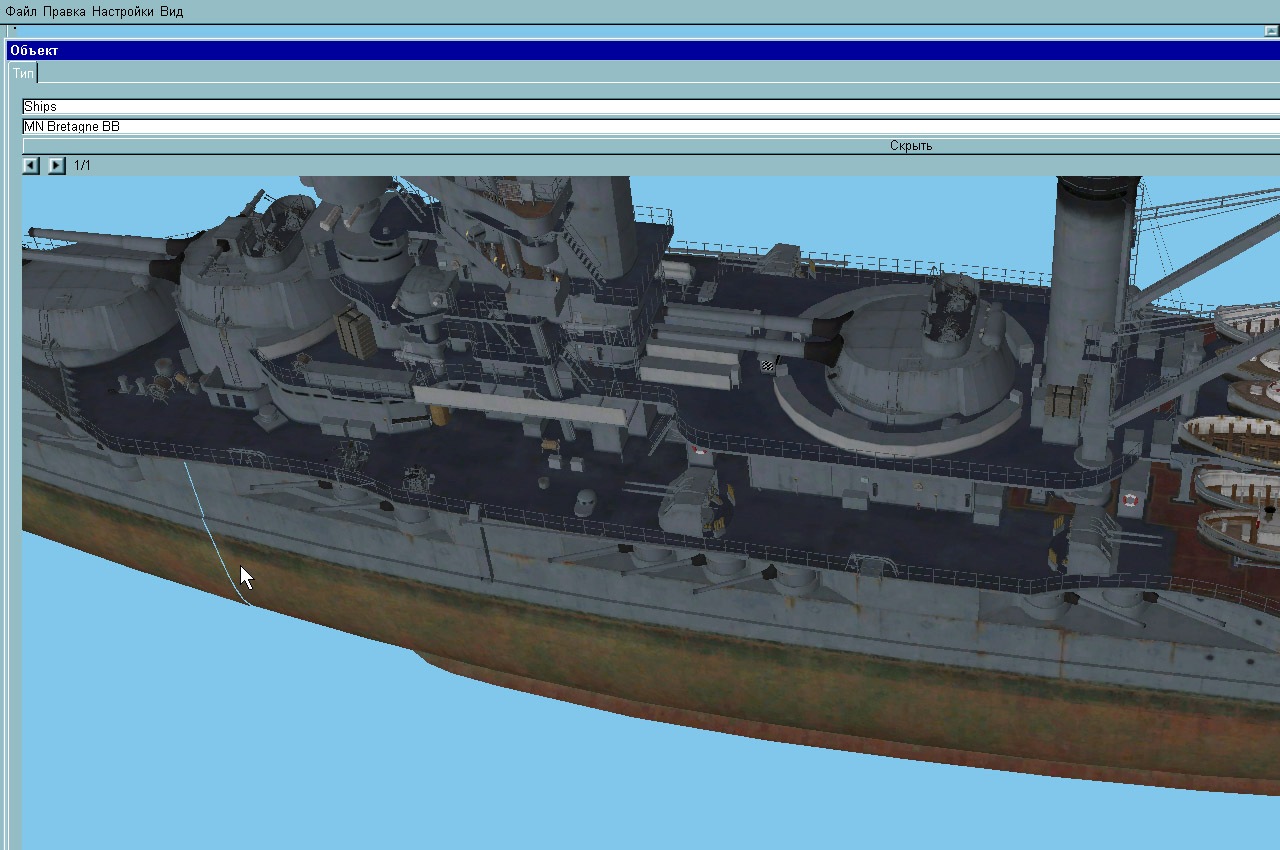Click the Скрыть button
Viewport: 1280px width, 850px height.
tap(651, 146)
